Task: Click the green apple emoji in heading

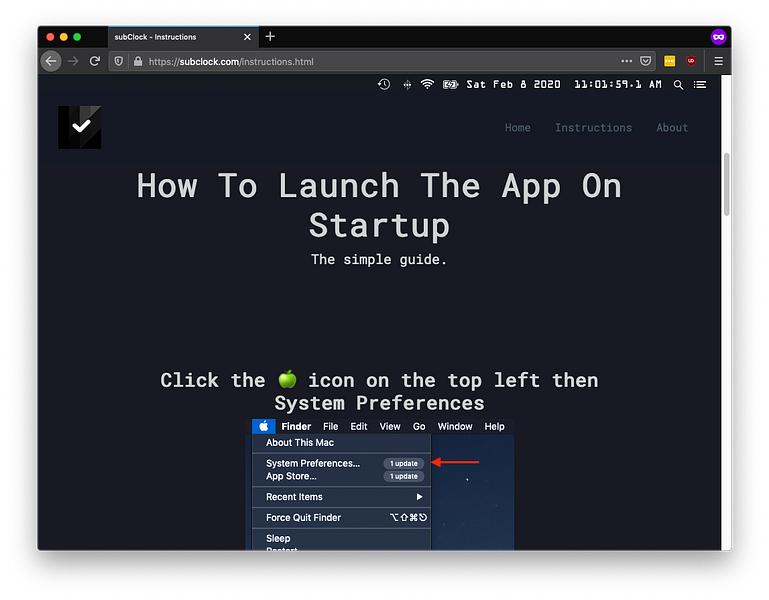Action: coord(287,379)
